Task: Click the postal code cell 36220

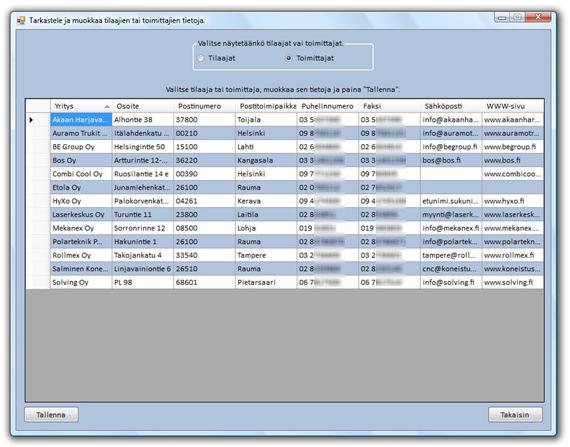Action: tap(205, 160)
